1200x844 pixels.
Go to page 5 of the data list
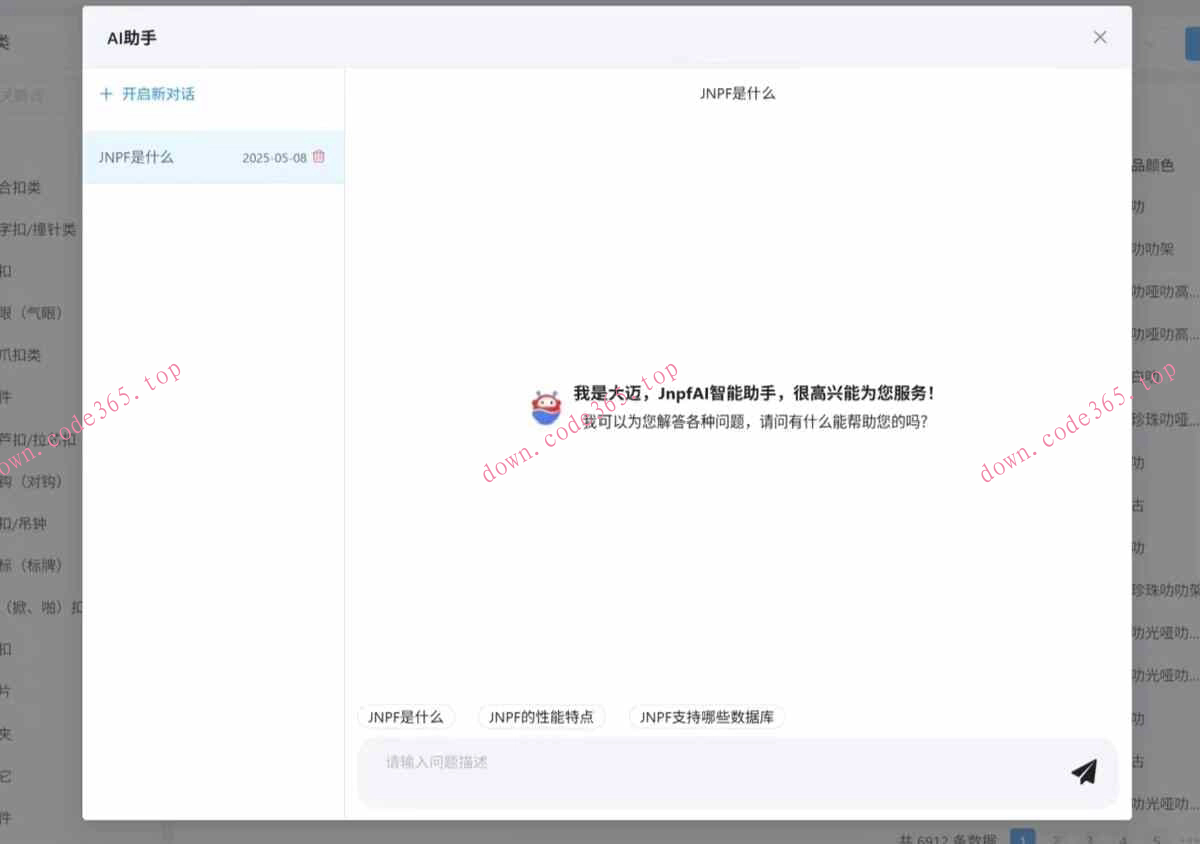[1155, 838]
